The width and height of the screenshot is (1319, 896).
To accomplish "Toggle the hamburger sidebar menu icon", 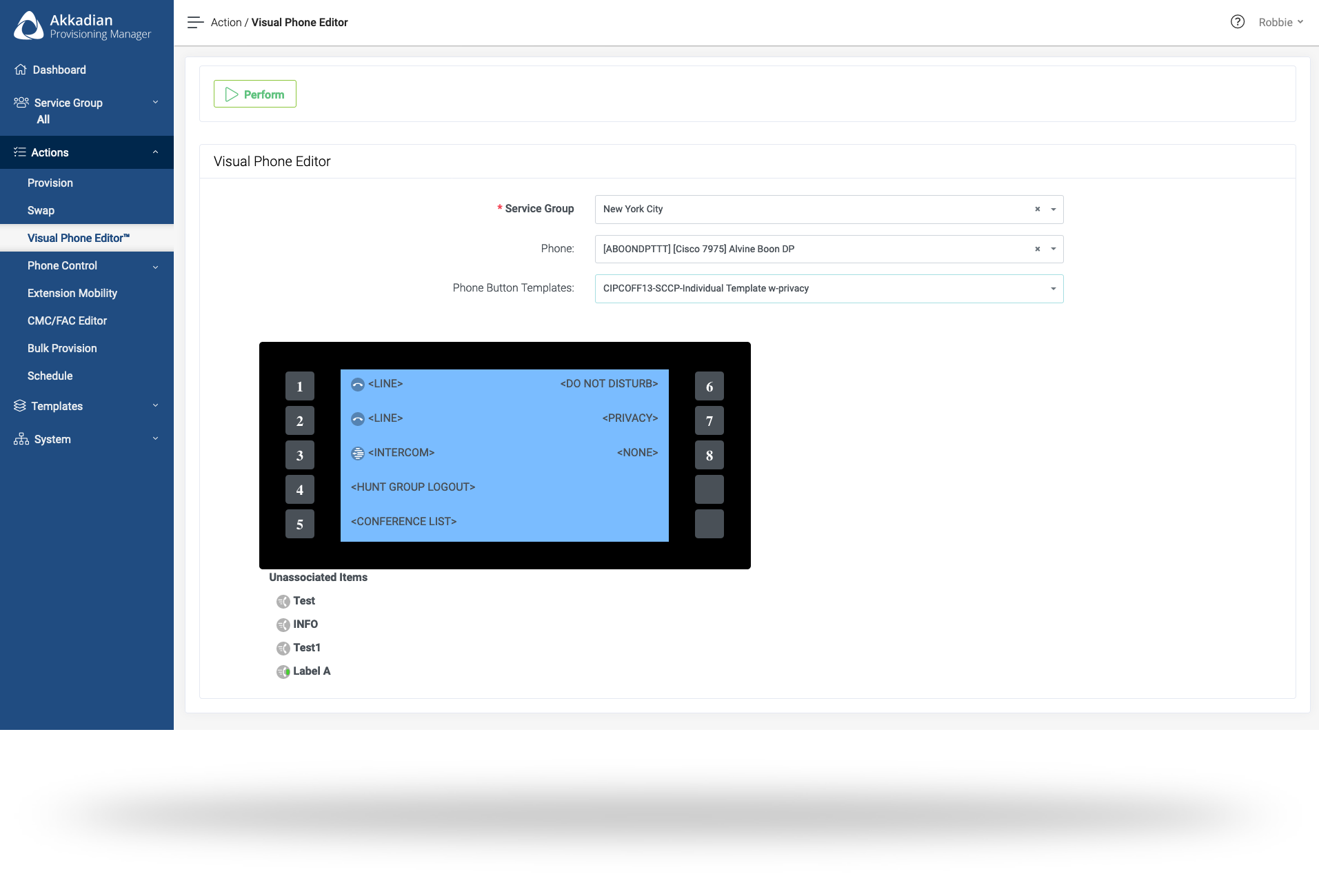I will pos(195,22).
